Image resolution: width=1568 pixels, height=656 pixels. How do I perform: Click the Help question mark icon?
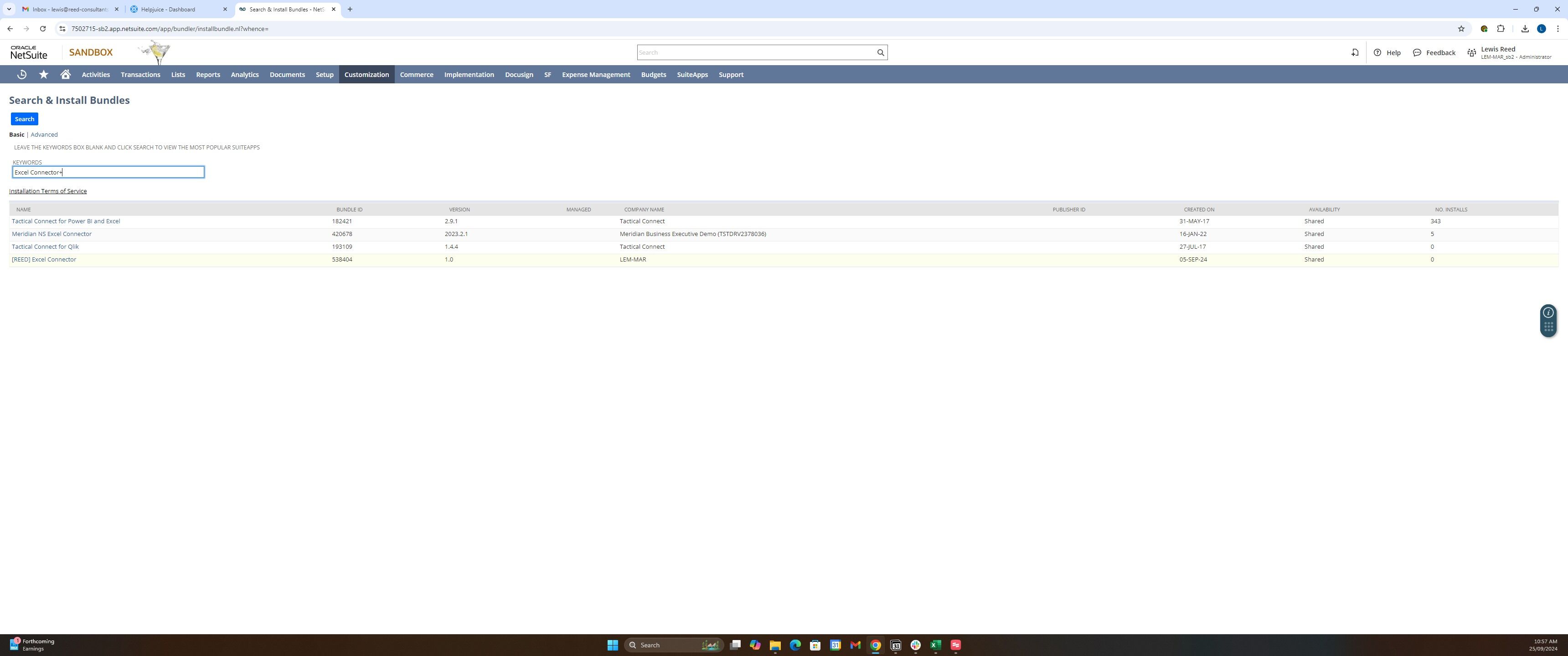coord(1377,52)
